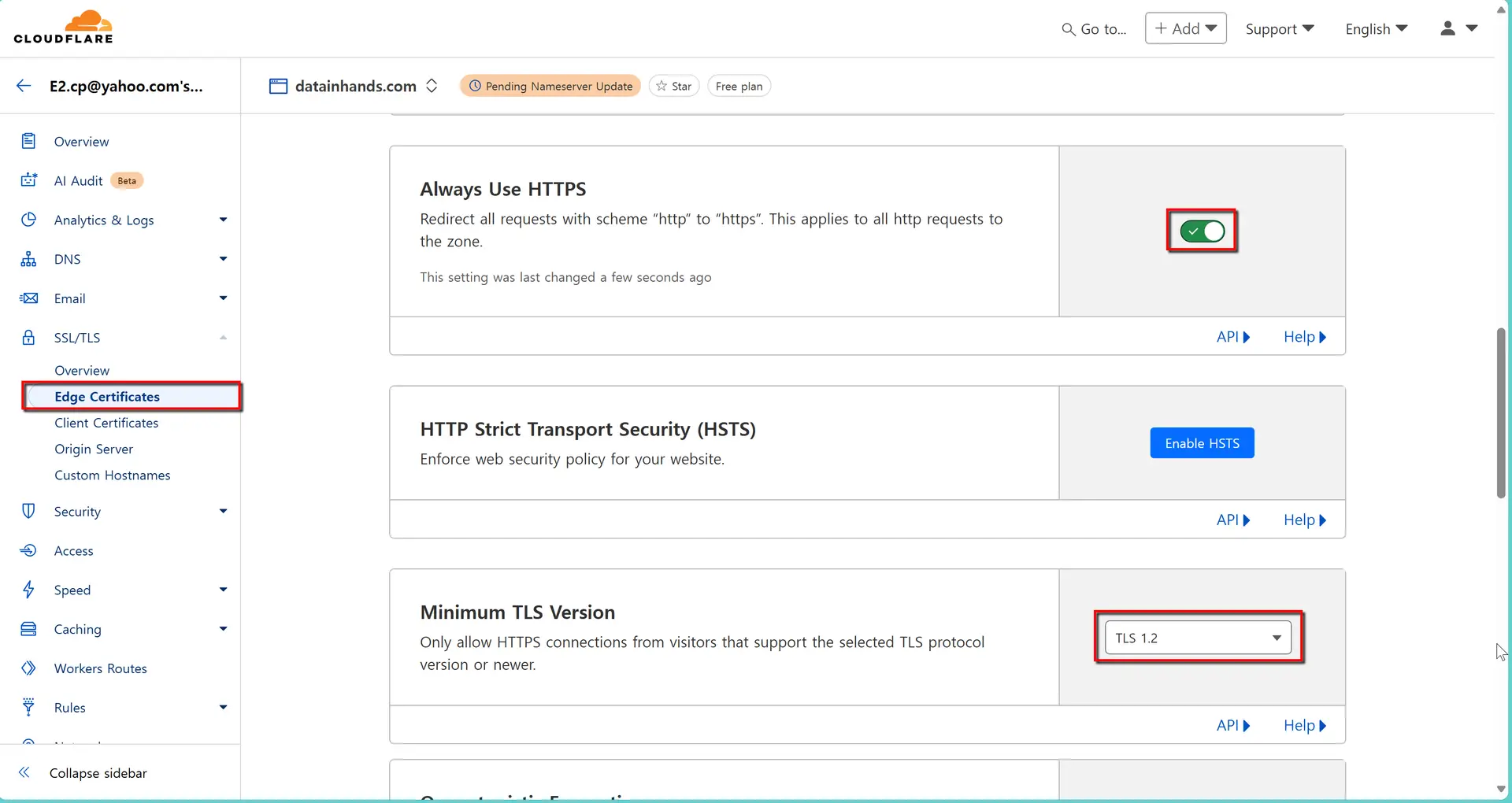Open Help for Always Use HTTPS
Viewport: 1512px width, 803px height.
point(1303,336)
